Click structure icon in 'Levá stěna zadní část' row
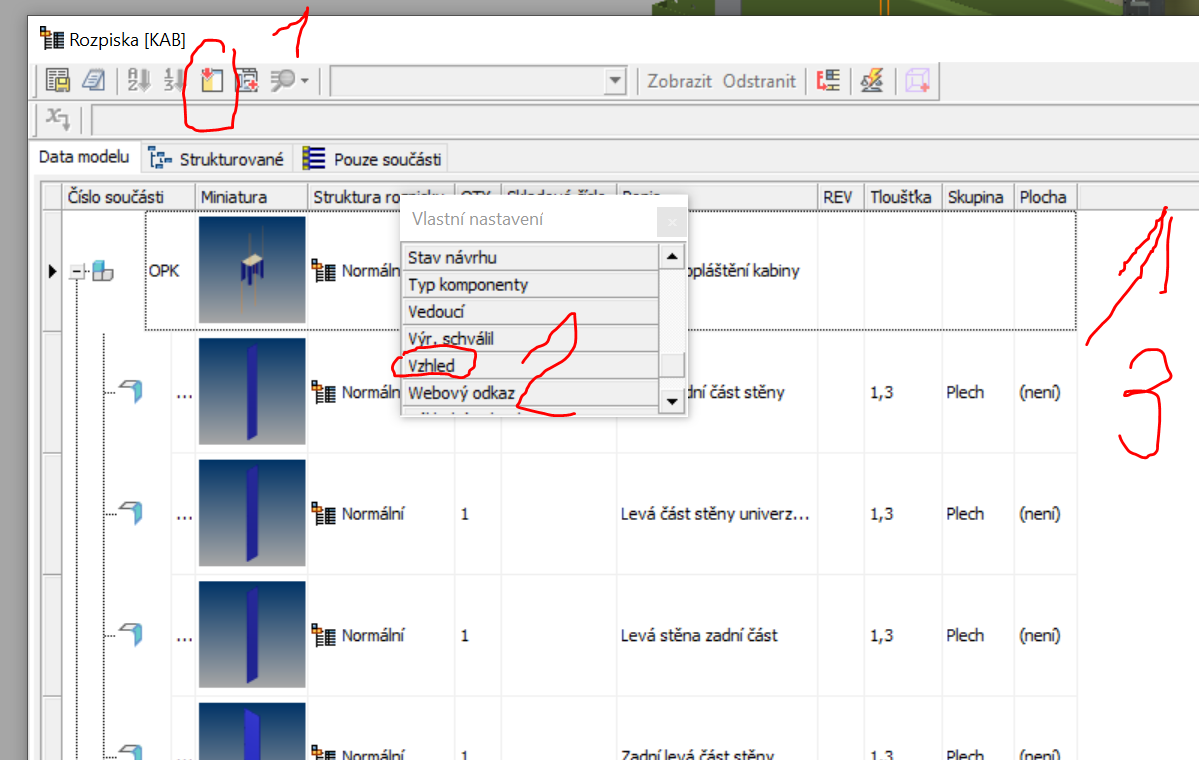The height and width of the screenshot is (760, 1199). point(323,635)
